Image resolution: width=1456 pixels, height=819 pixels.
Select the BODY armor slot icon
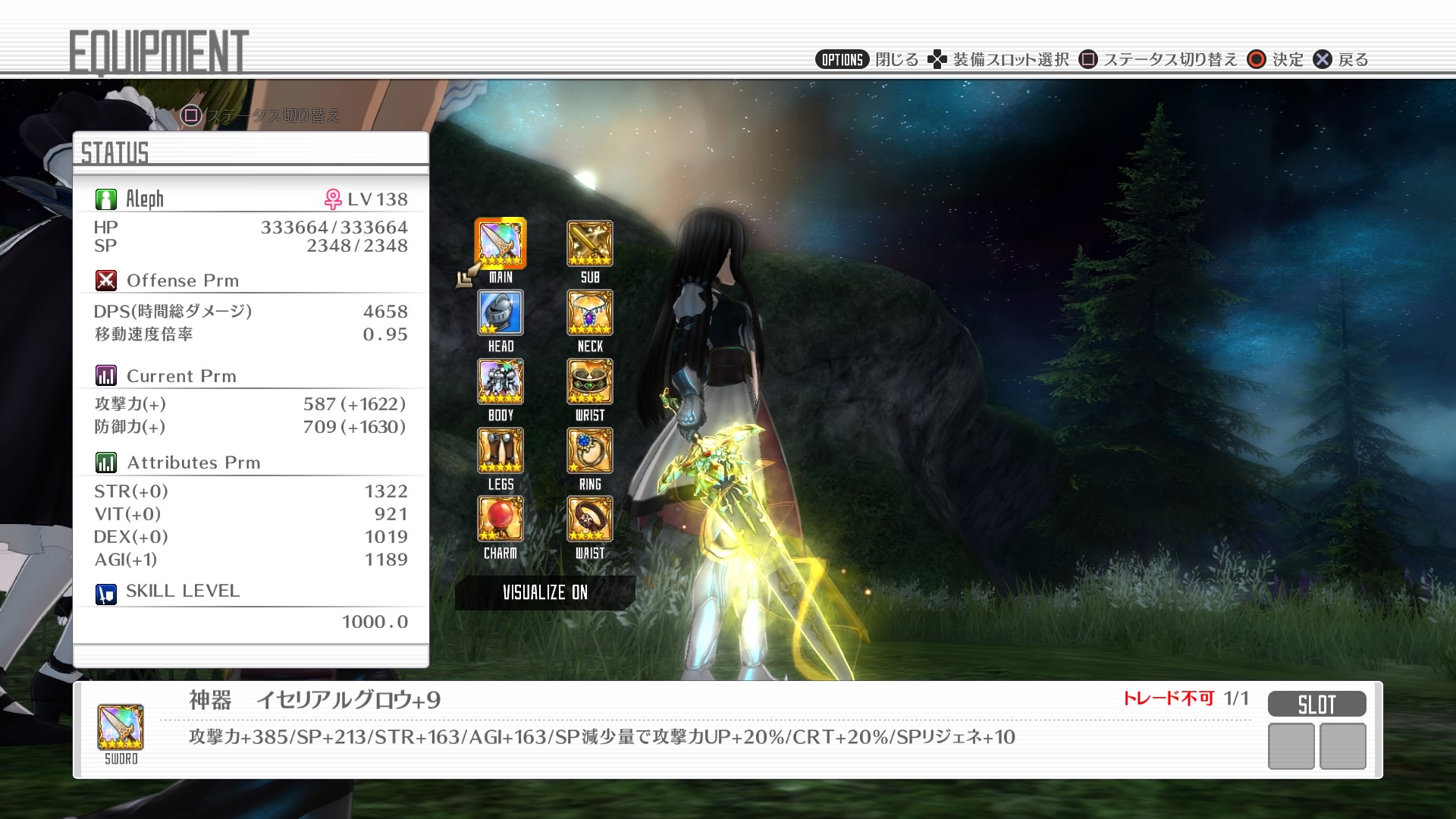(x=500, y=381)
